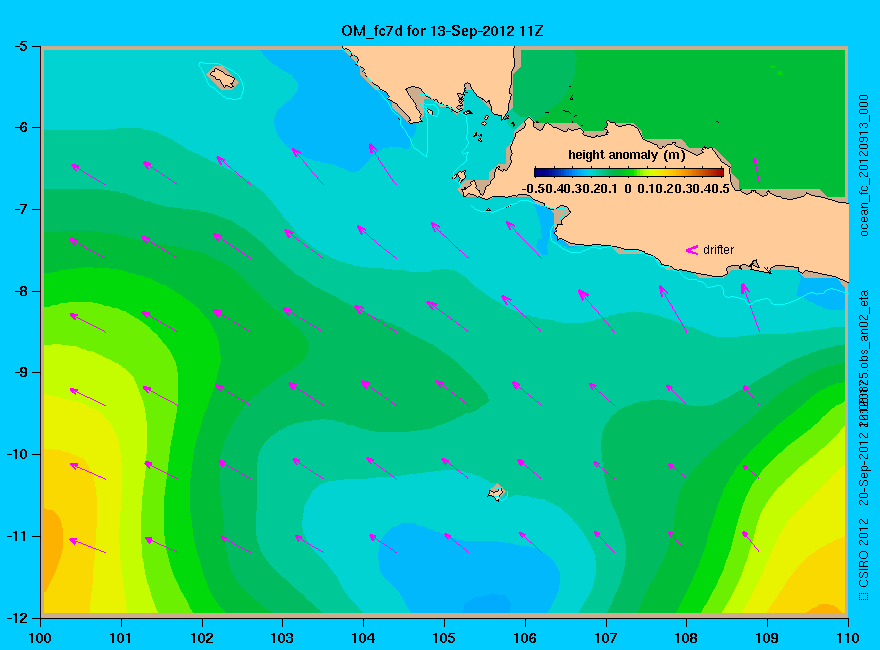Click the latitude label -7

pos(20,209)
